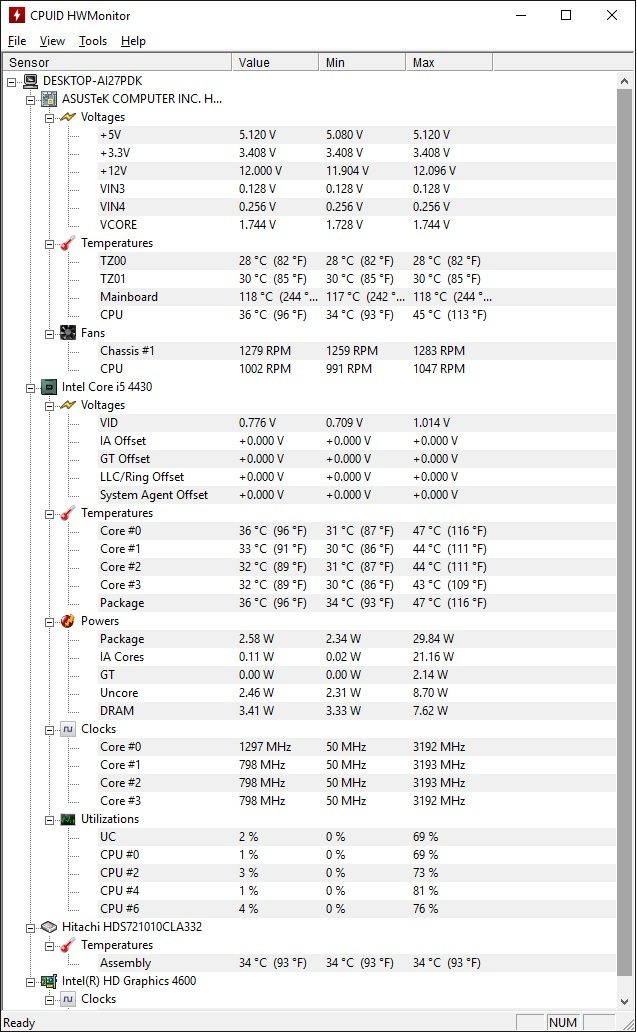This screenshot has width=637, height=1032.
Task: Select the DESKTOP-AI27PDK computer icon
Action: [x=30, y=81]
